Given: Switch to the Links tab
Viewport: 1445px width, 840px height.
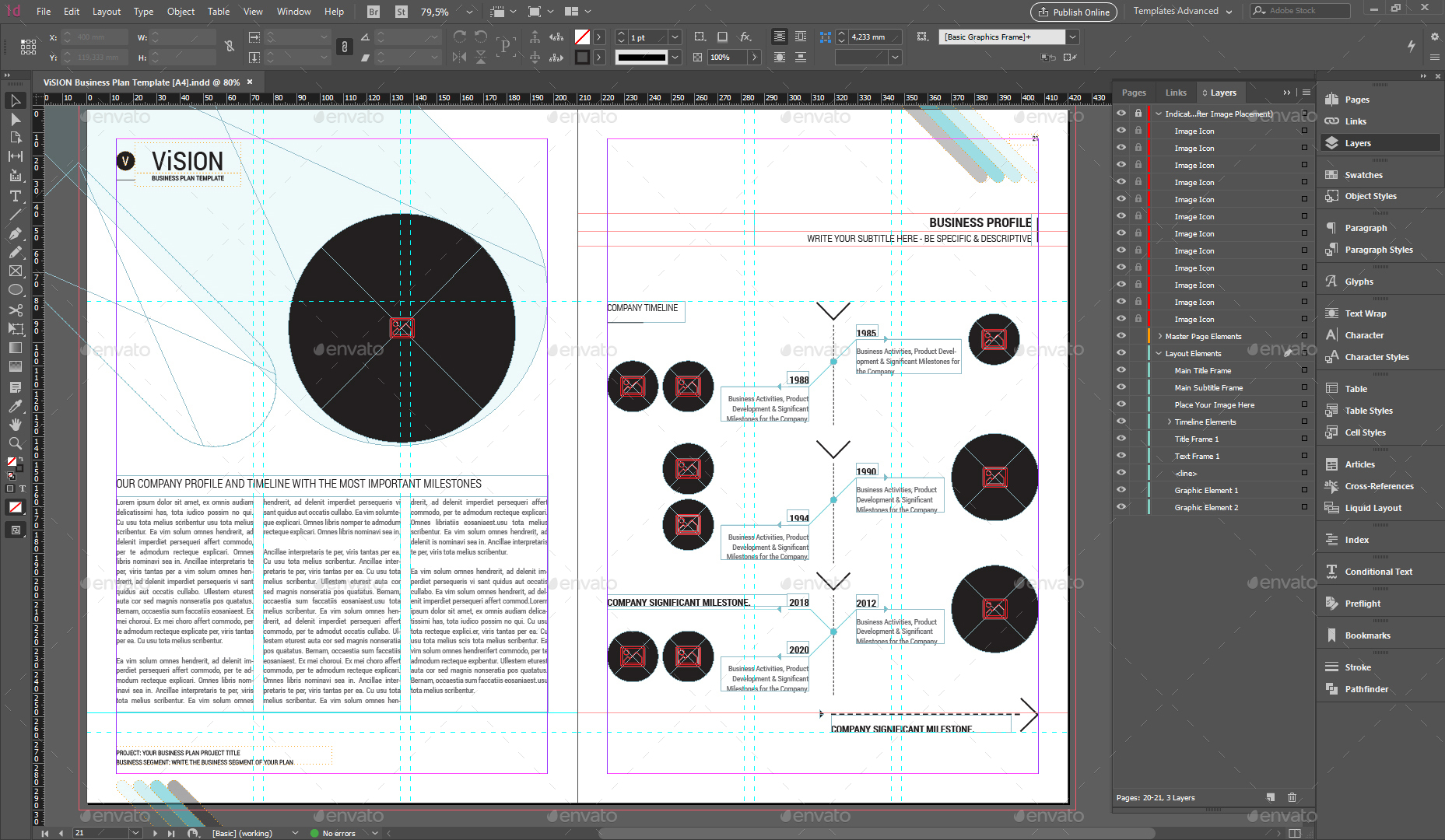Looking at the screenshot, I should click(1176, 93).
